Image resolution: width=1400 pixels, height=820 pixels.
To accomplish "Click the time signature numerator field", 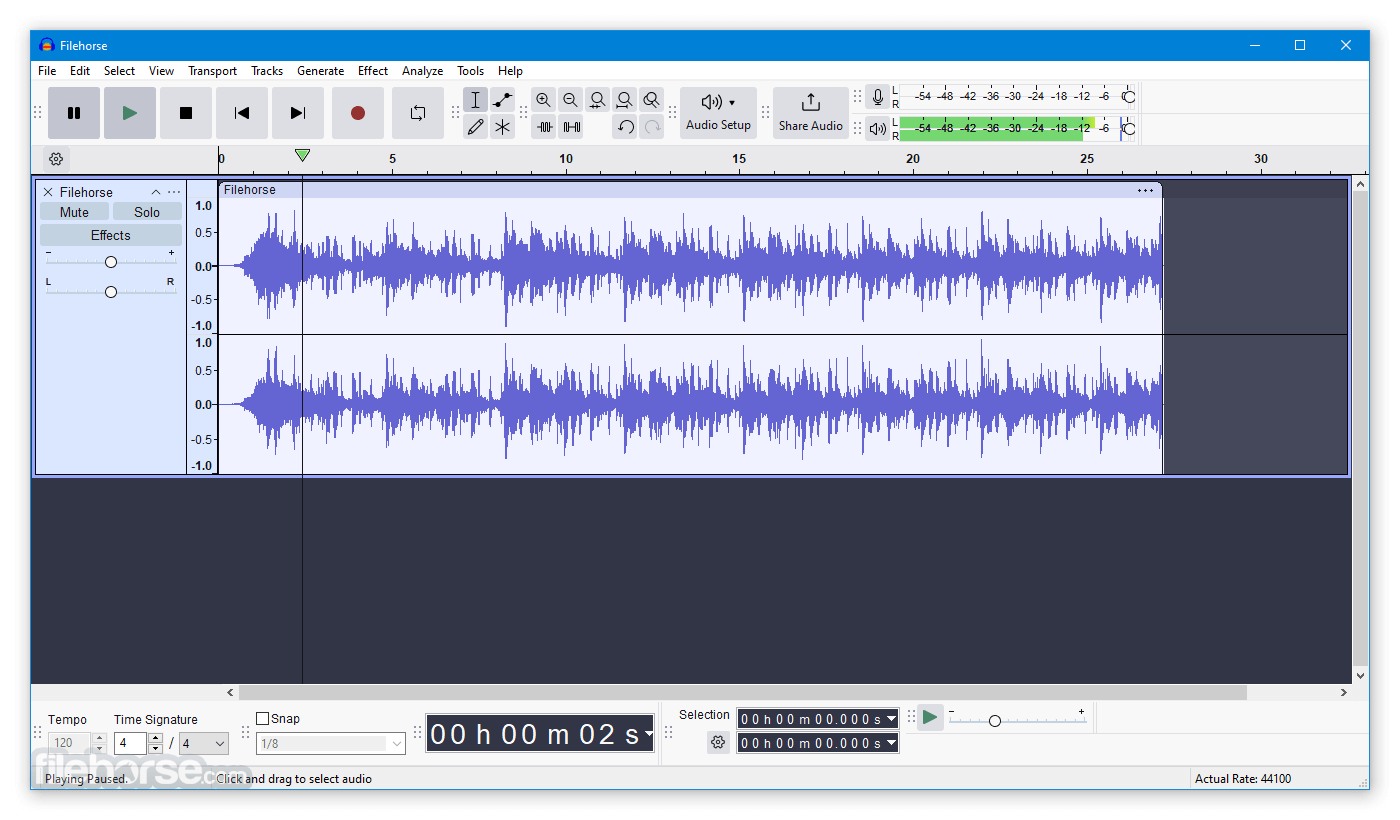I will point(131,744).
